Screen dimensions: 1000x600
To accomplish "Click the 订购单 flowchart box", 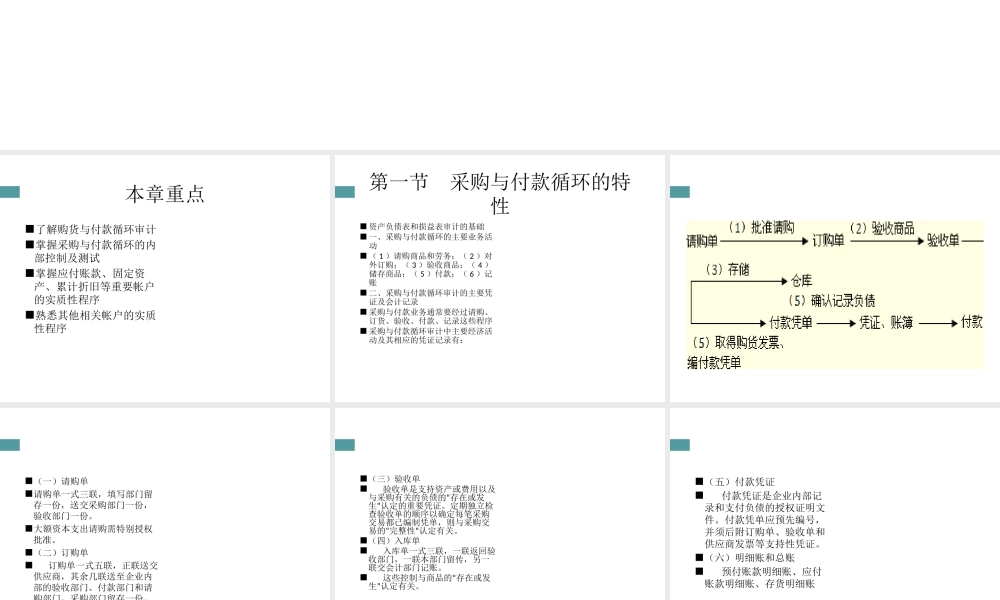I will coord(827,240).
